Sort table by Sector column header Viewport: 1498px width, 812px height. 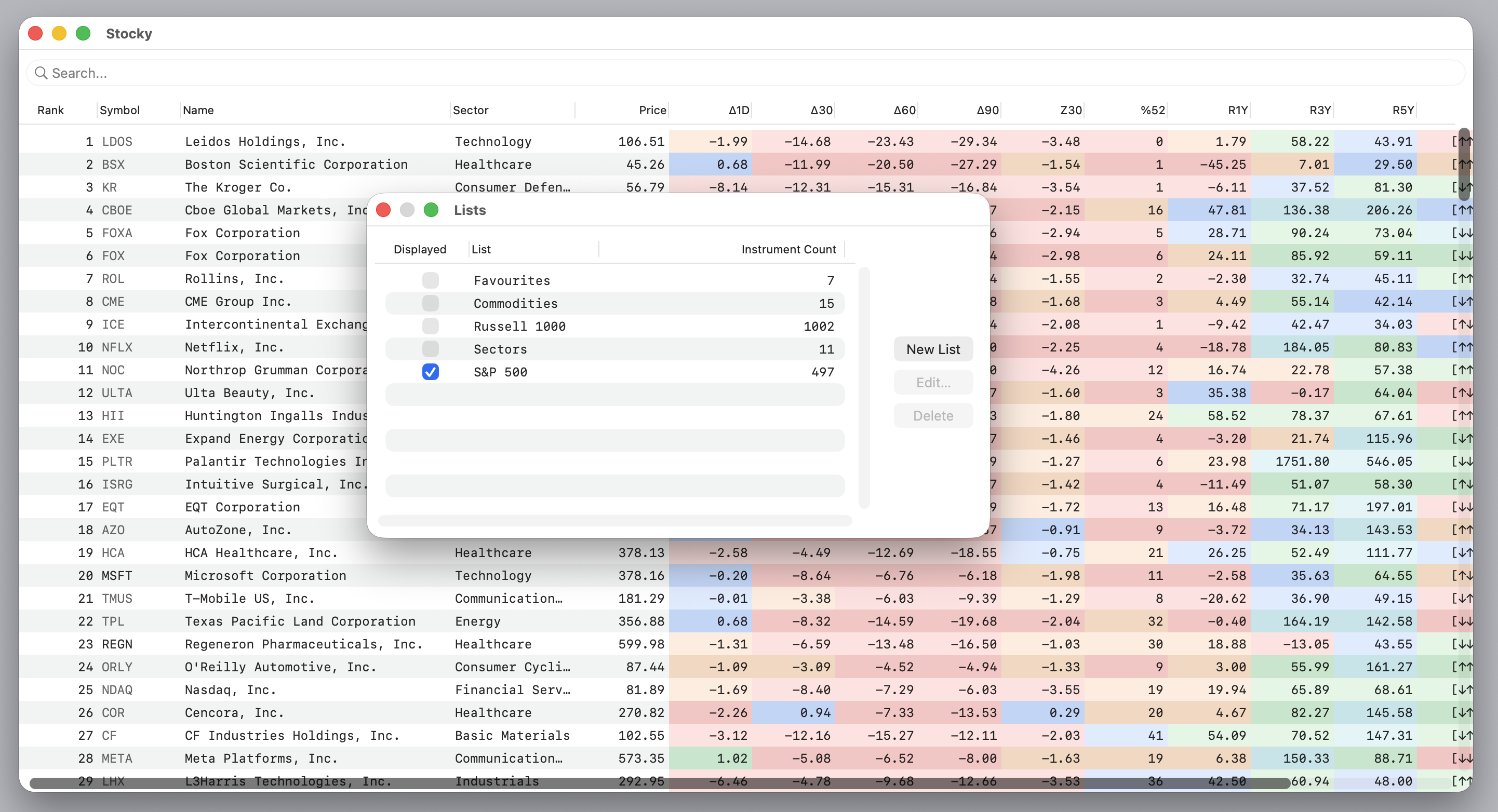click(x=471, y=110)
